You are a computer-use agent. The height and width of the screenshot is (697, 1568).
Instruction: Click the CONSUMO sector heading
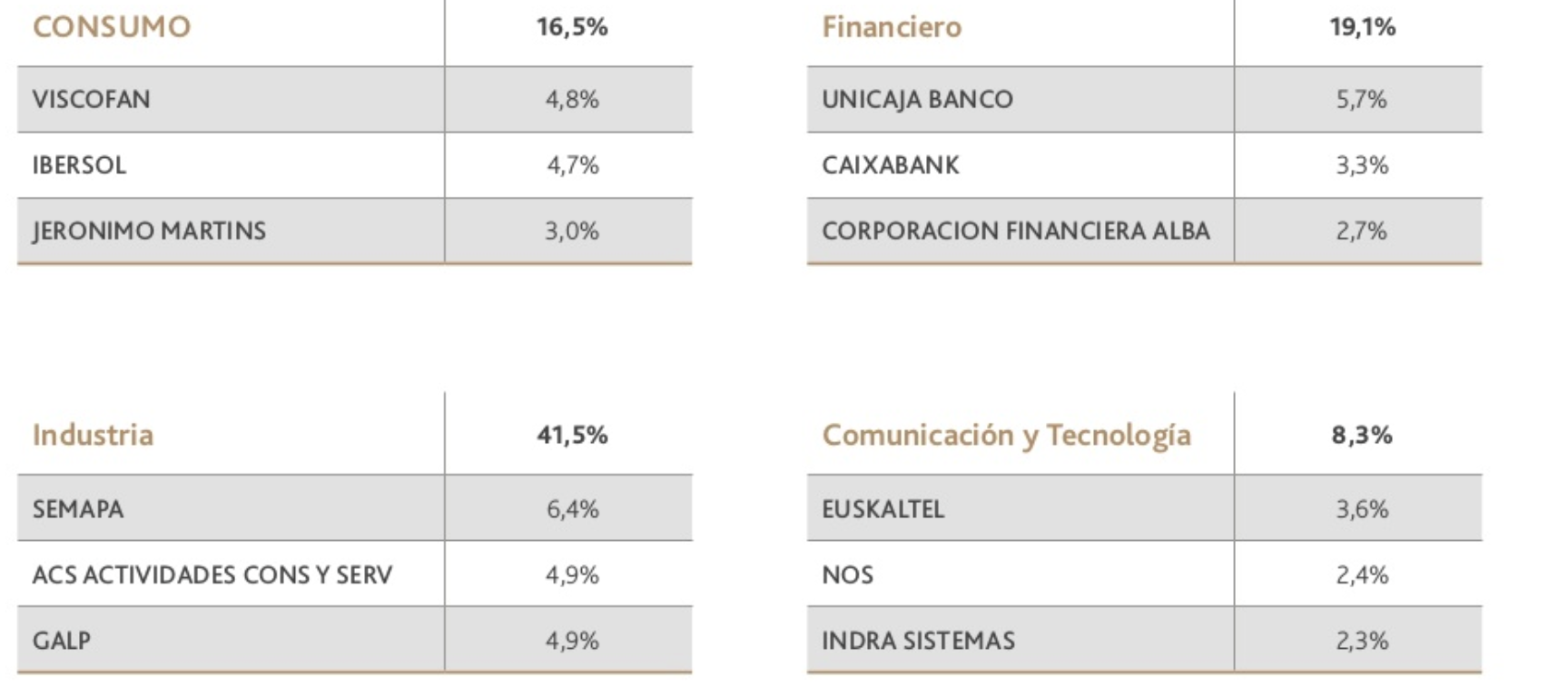112,26
